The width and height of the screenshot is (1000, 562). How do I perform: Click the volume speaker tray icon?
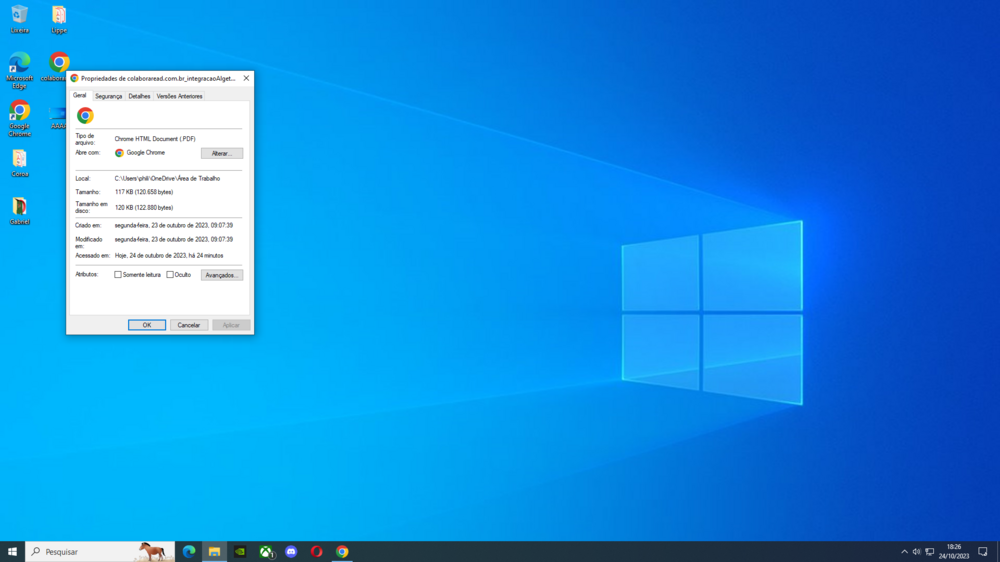click(x=916, y=552)
